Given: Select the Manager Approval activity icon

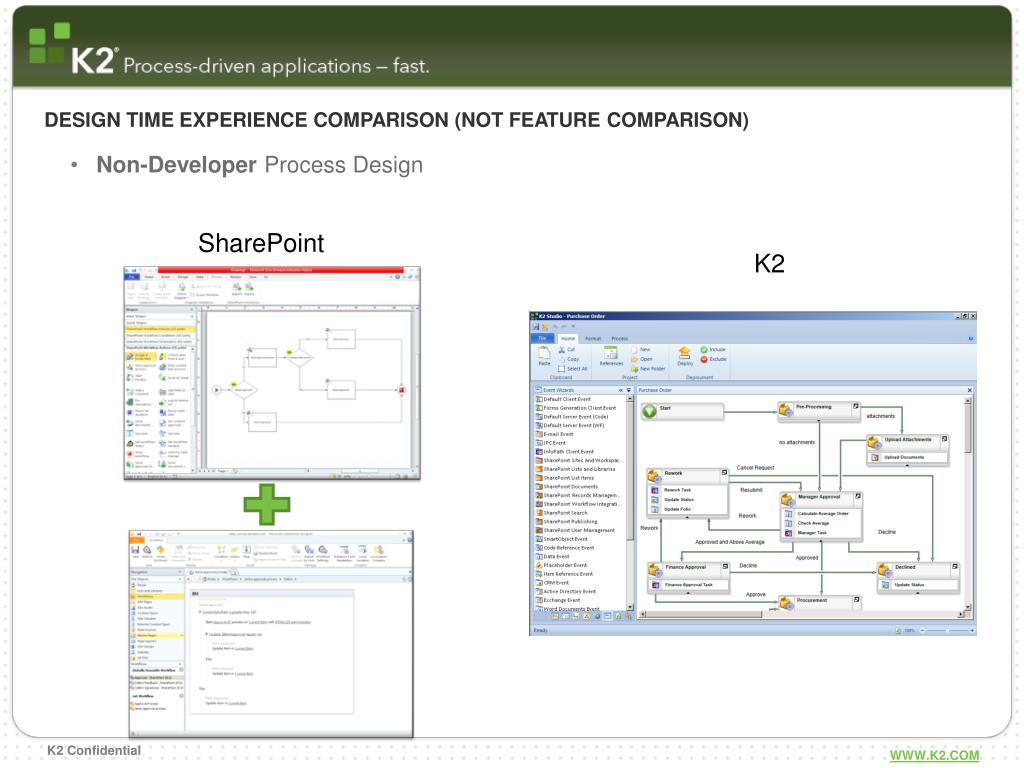Looking at the screenshot, I should click(x=788, y=500).
